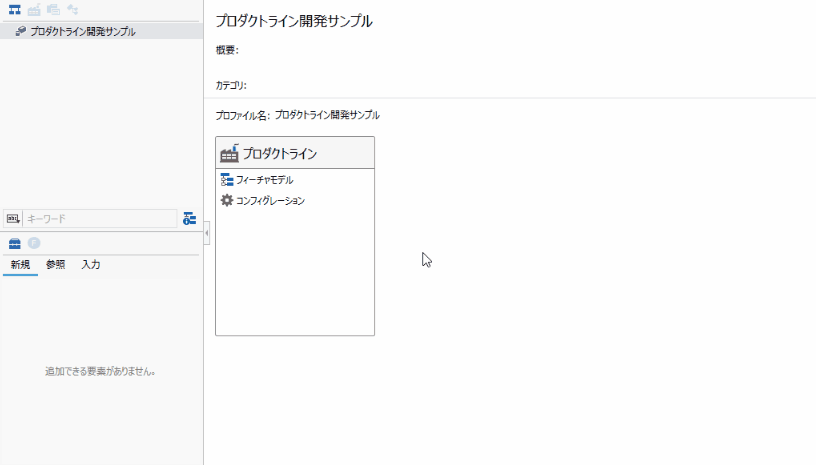Click the blue hierarchy structure icon in top toolbar
The width and height of the screenshot is (816, 465).
click(x=15, y=10)
